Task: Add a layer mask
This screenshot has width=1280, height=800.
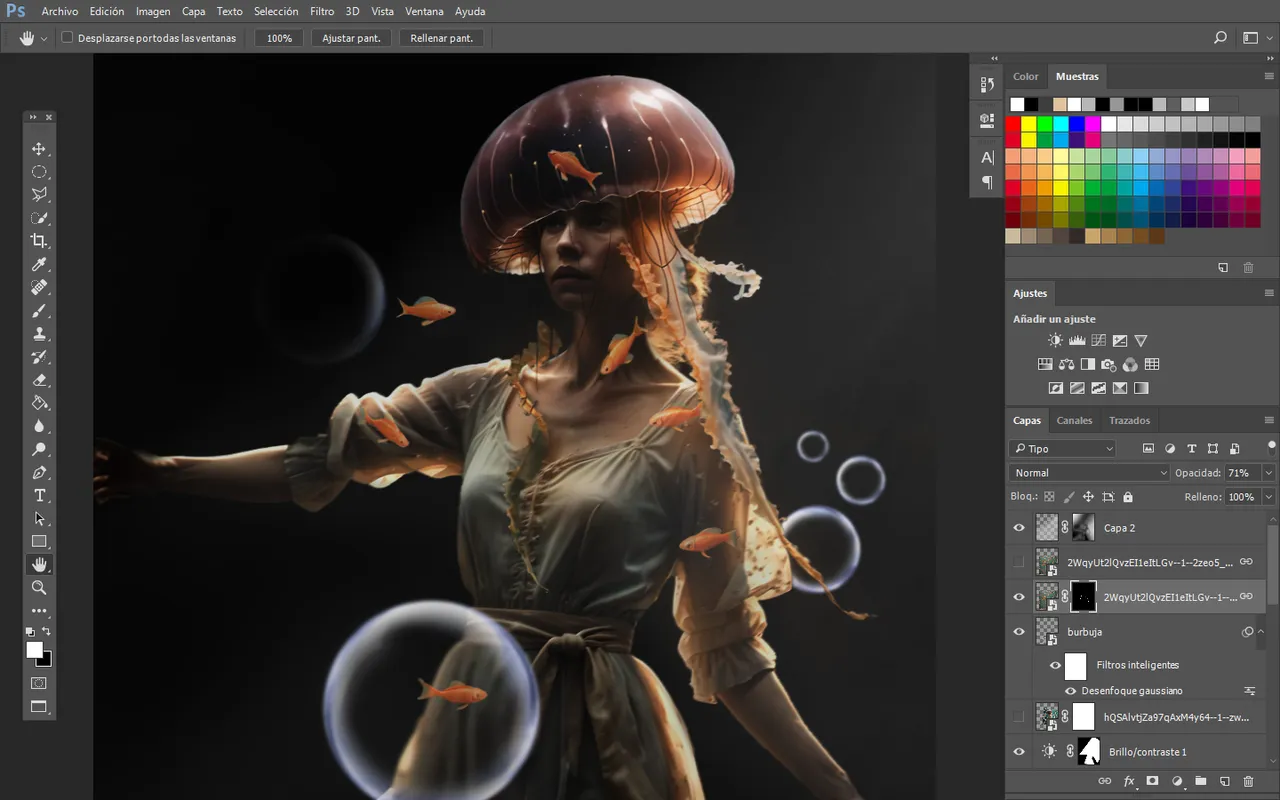Action: click(1152, 781)
